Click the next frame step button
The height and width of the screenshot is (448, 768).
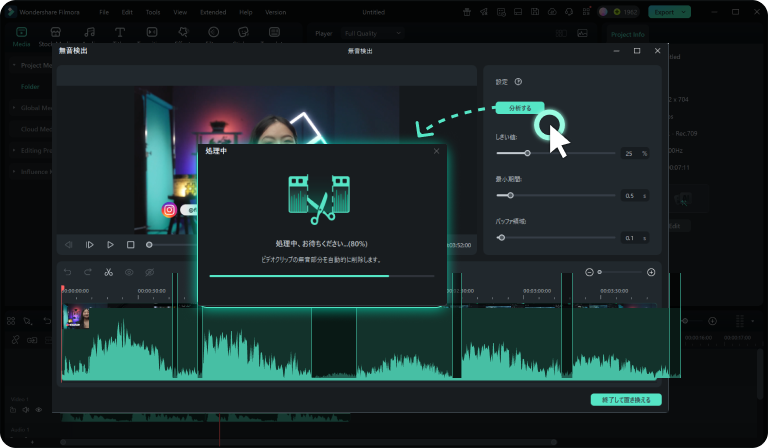(90, 245)
